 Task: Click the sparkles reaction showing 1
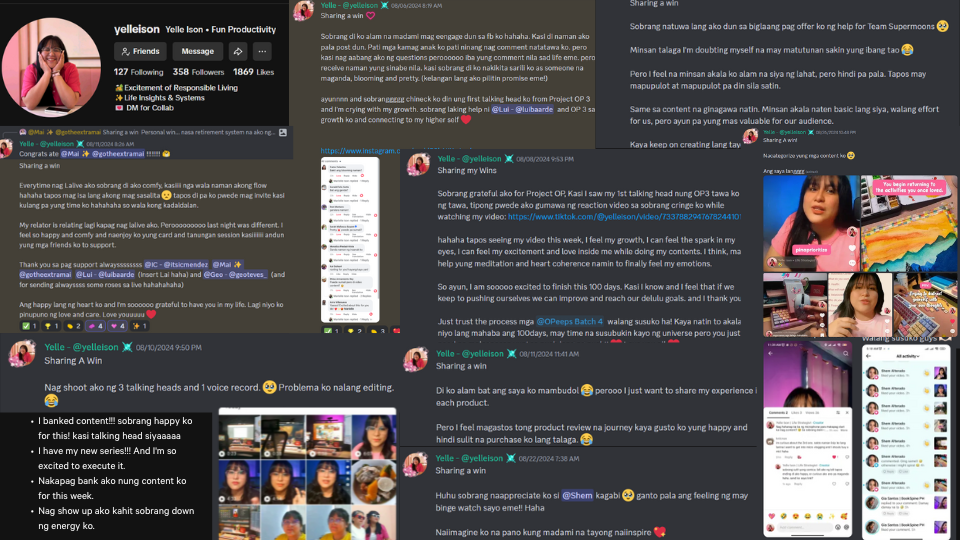139,326
